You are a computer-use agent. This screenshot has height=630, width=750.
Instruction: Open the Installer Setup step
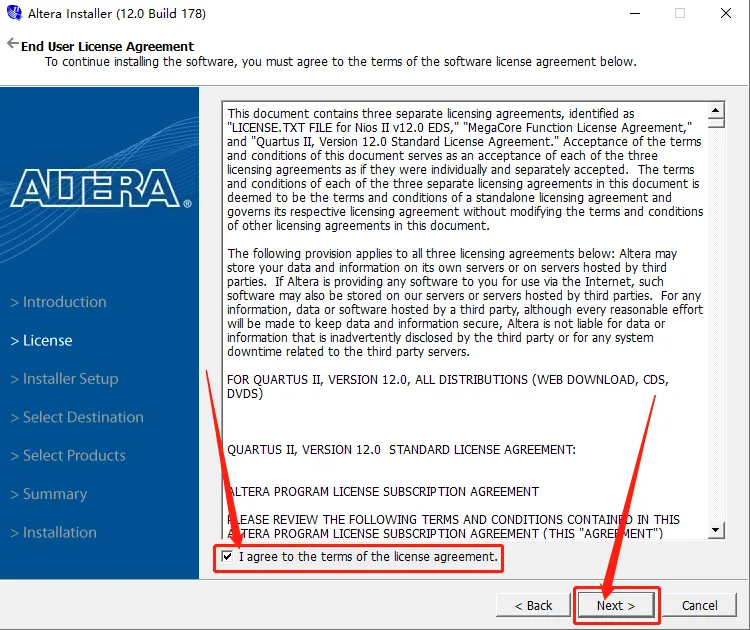click(64, 379)
